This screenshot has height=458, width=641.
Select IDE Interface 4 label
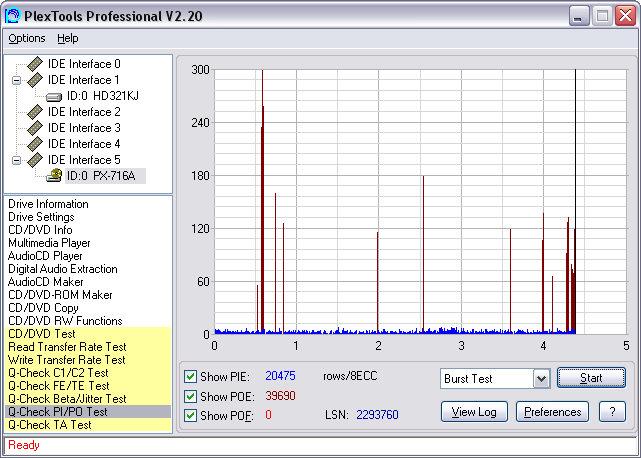[84, 144]
